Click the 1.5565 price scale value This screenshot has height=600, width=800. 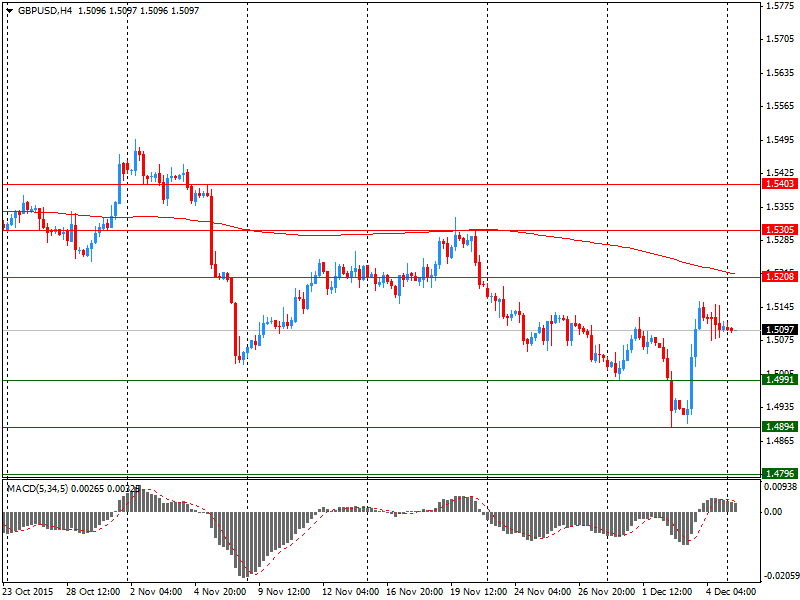tap(780, 106)
